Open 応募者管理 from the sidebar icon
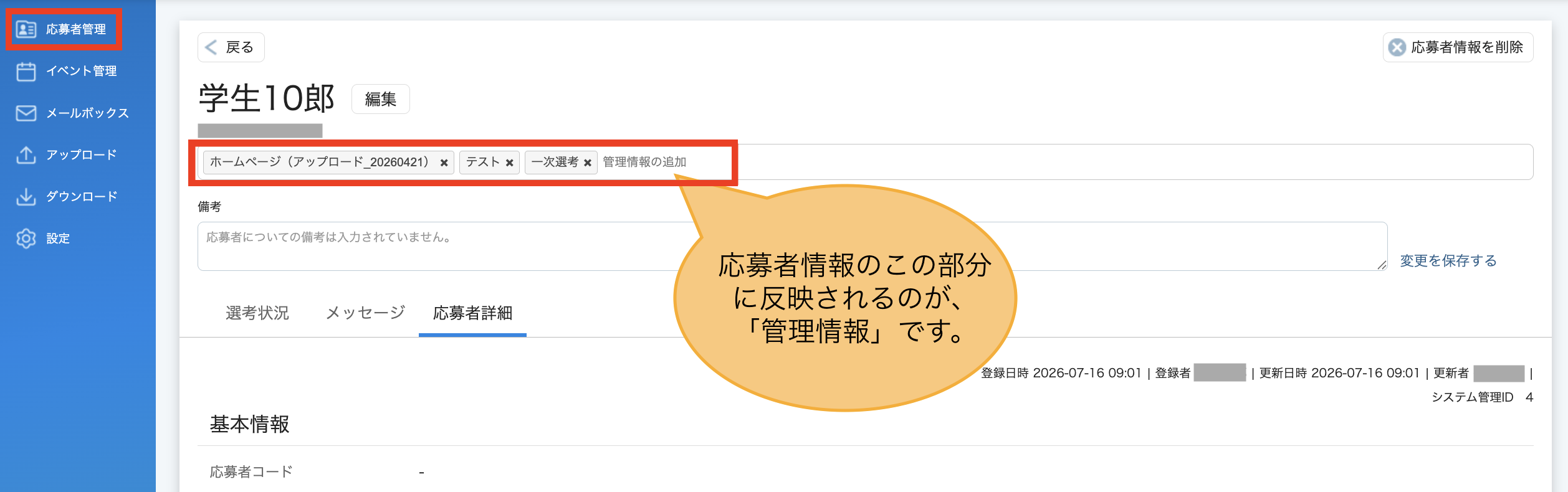This screenshot has height=492, width=1568. (x=26, y=29)
